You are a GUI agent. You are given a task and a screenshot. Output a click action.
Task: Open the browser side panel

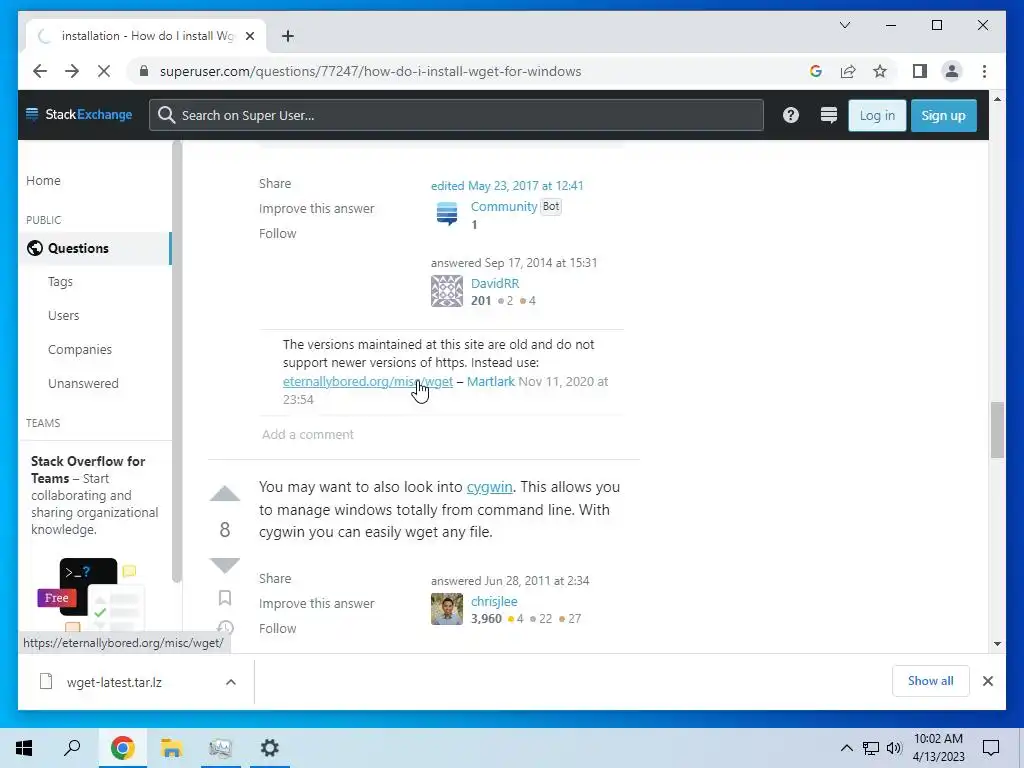(x=920, y=71)
